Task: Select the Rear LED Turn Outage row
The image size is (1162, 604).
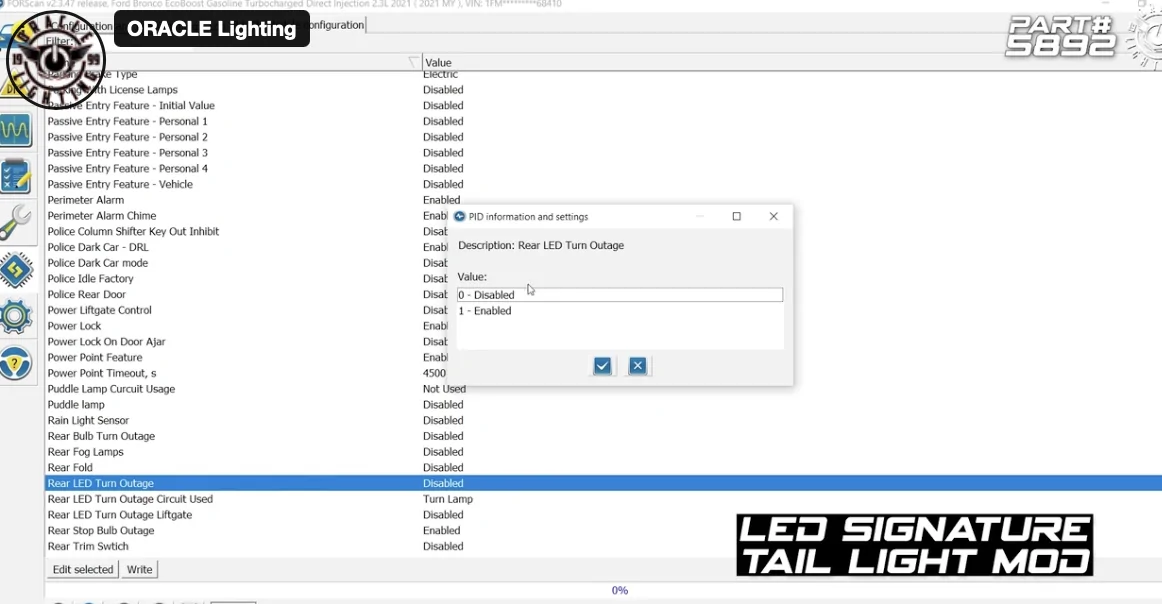Action: click(603, 483)
